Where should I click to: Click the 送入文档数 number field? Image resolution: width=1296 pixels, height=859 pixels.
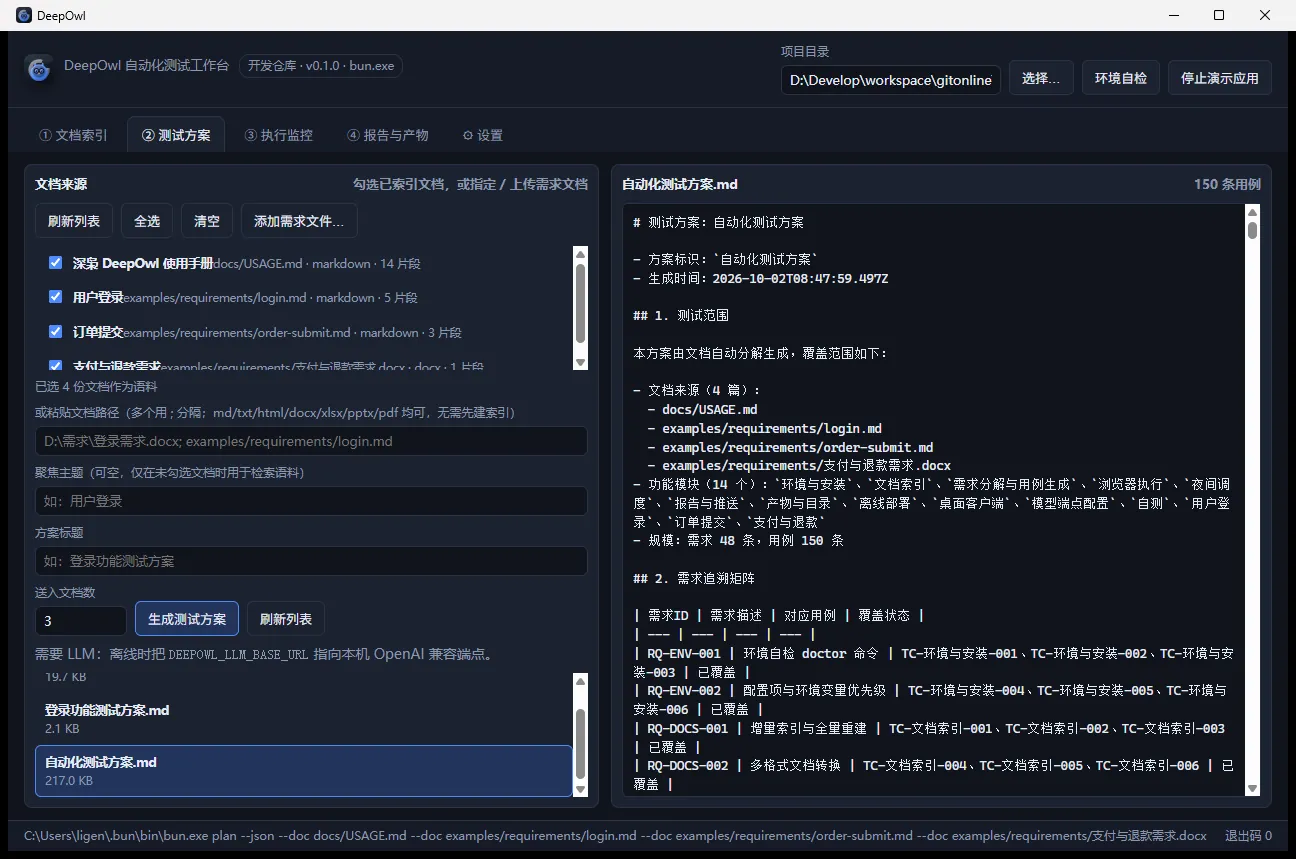tap(81, 621)
